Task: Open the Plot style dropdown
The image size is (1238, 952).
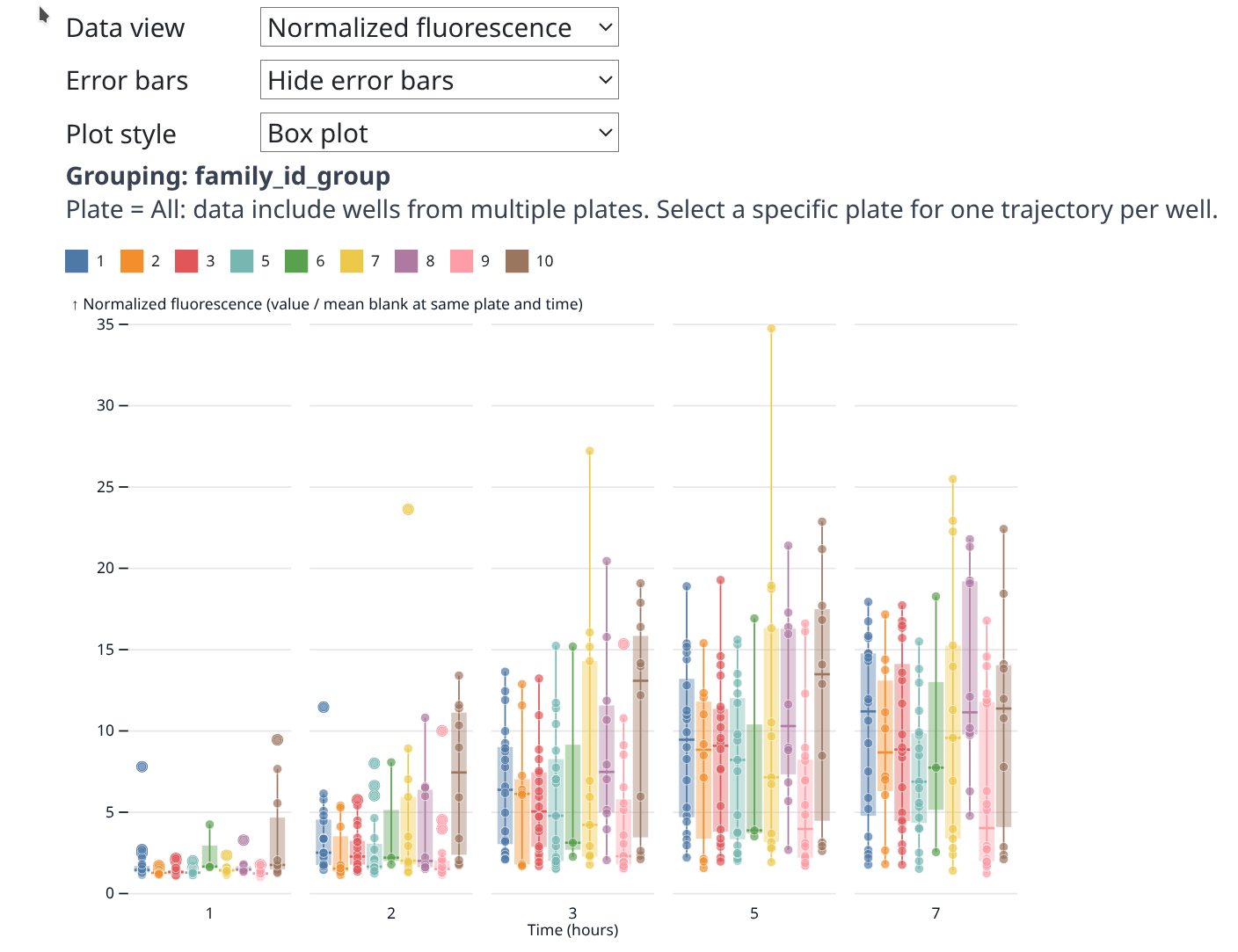Action: [x=439, y=133]
